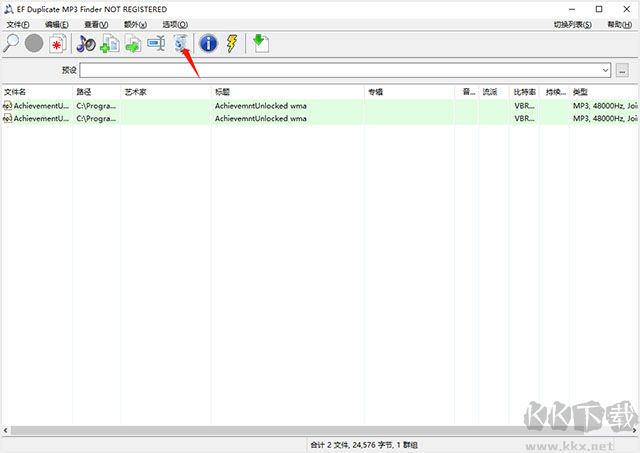This screenshot has height=453, width=640.
Task: Maximize the EF Duplicate MP3 Finder window
Action: point(599,9)
